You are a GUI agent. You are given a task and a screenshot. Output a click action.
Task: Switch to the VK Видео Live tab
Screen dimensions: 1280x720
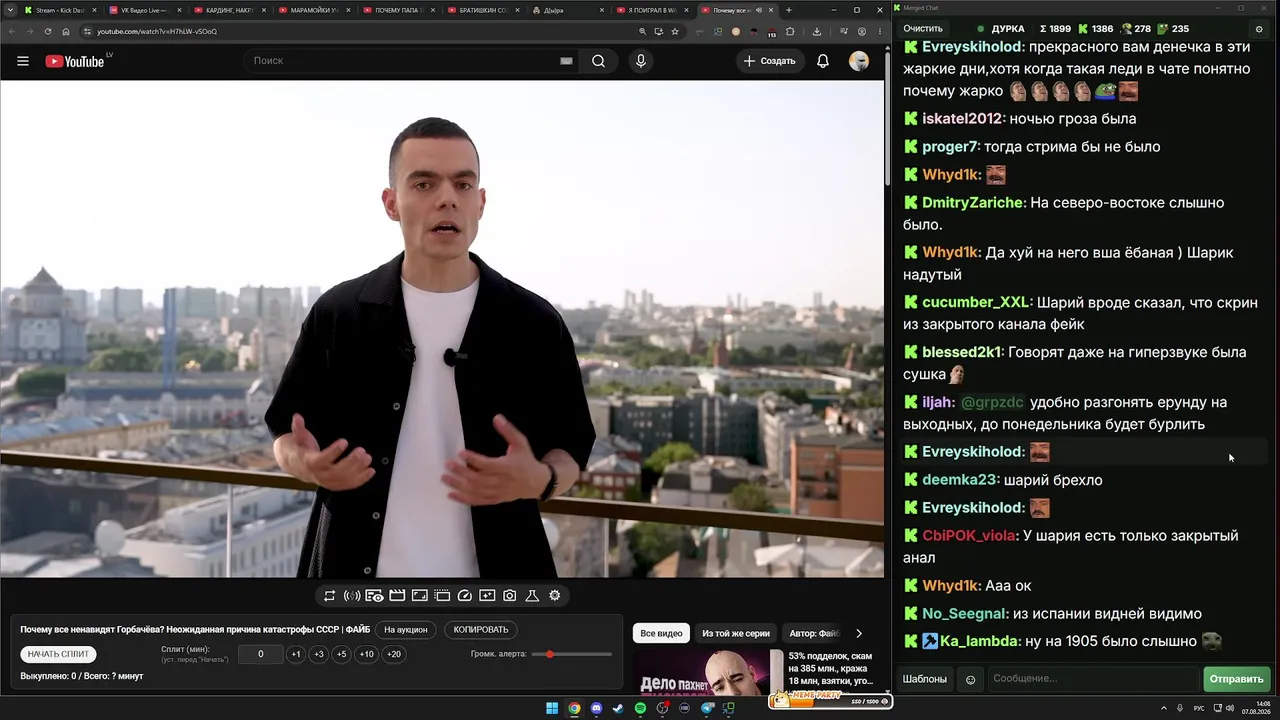(145, 10)
